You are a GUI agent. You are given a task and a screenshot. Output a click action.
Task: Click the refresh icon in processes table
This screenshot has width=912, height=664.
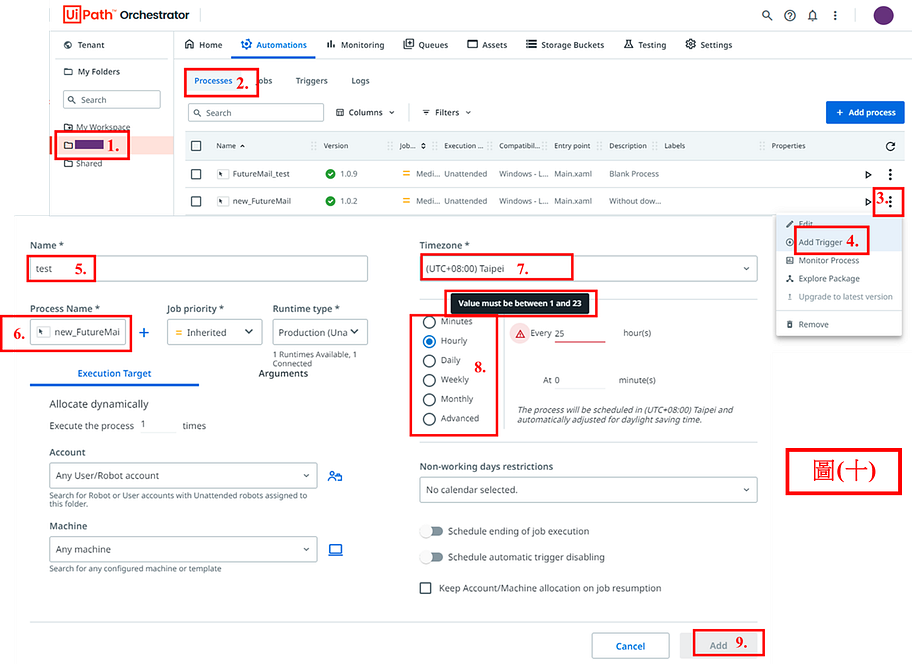[890, 147]
